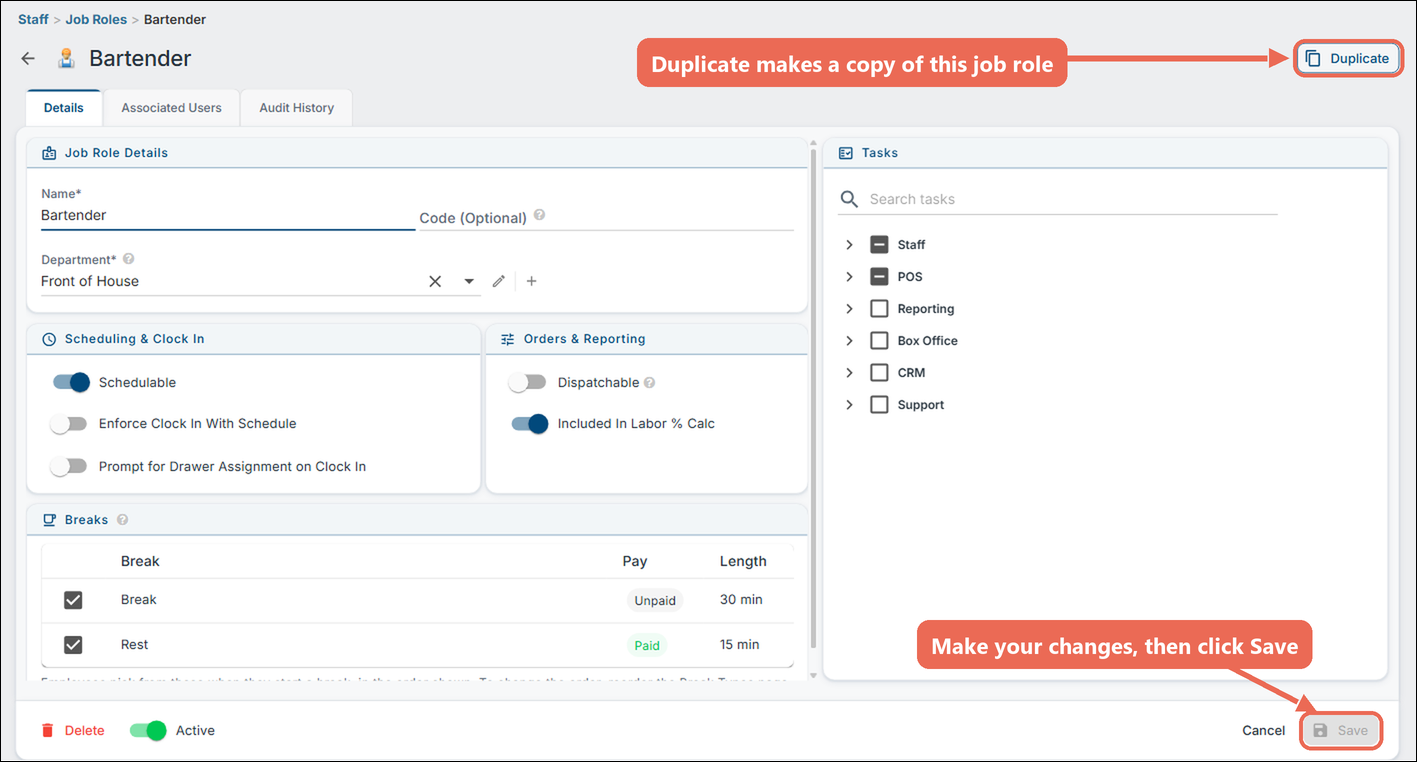
Task: Turn on Prompt for Drawer Assignment
Action: point(69,466)
